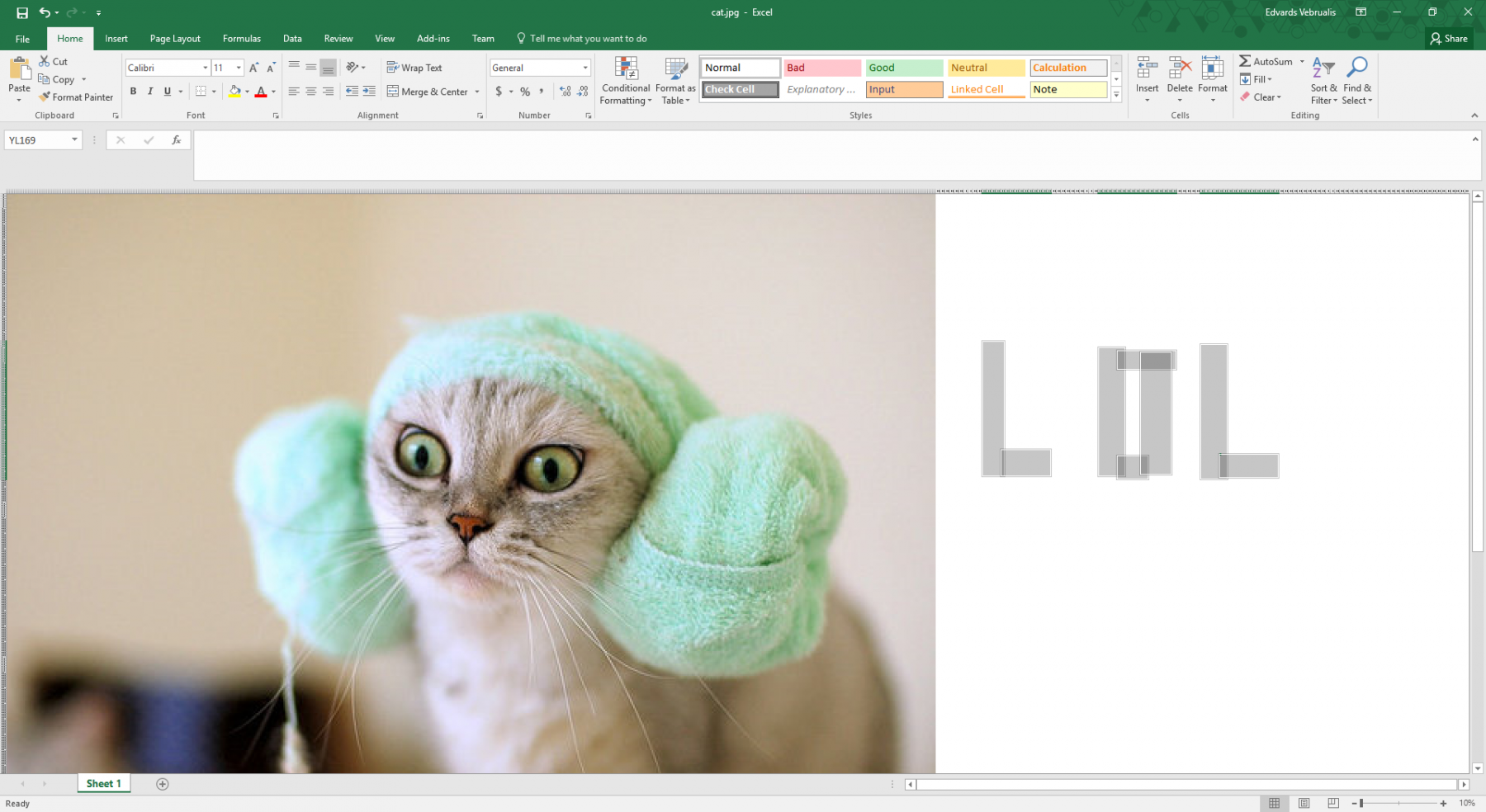The width and height of the screenshot is (1486, 812).
Task: Switch to Page Layout view in status bar
Action: point(1304,803)
